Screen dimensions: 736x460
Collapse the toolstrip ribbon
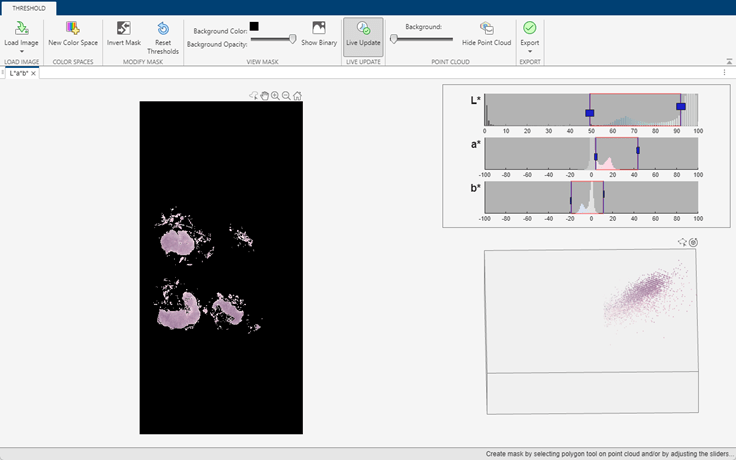click(728, 62)
